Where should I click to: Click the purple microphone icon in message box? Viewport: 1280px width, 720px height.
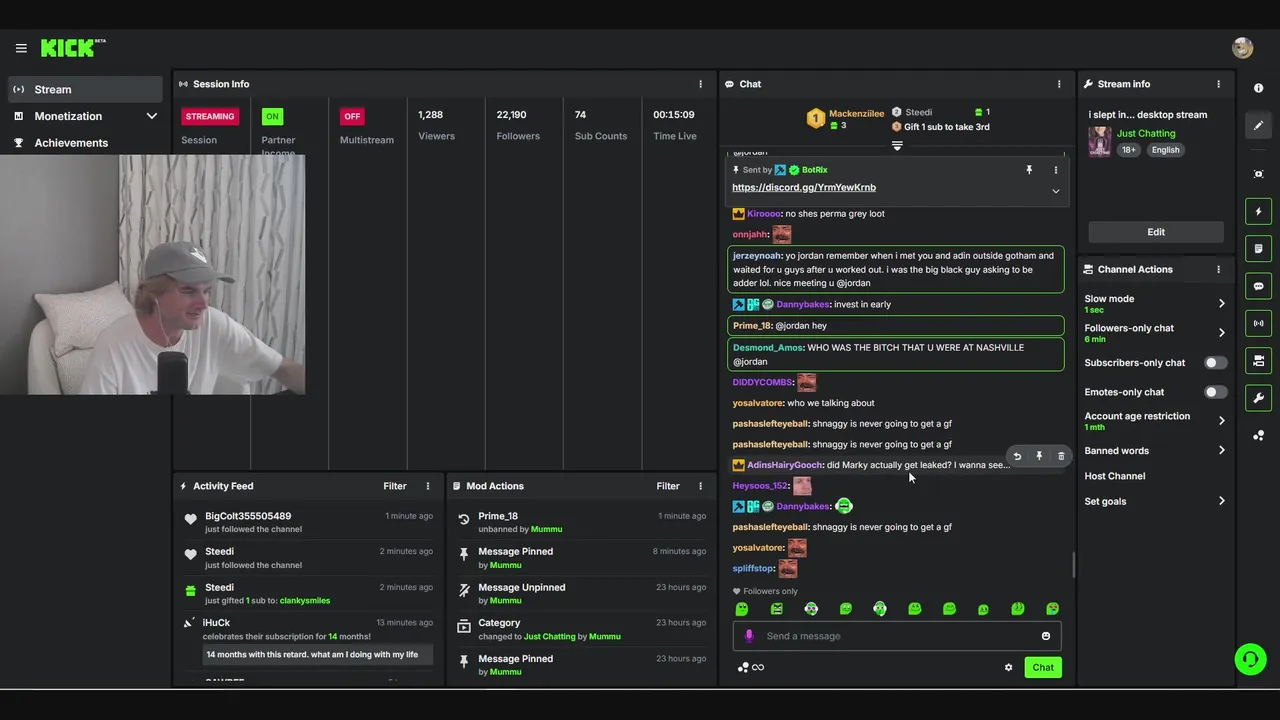pos(749,636)
